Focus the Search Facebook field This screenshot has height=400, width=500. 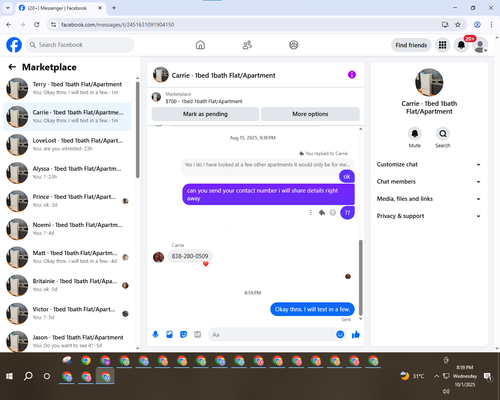coord(80,45)
